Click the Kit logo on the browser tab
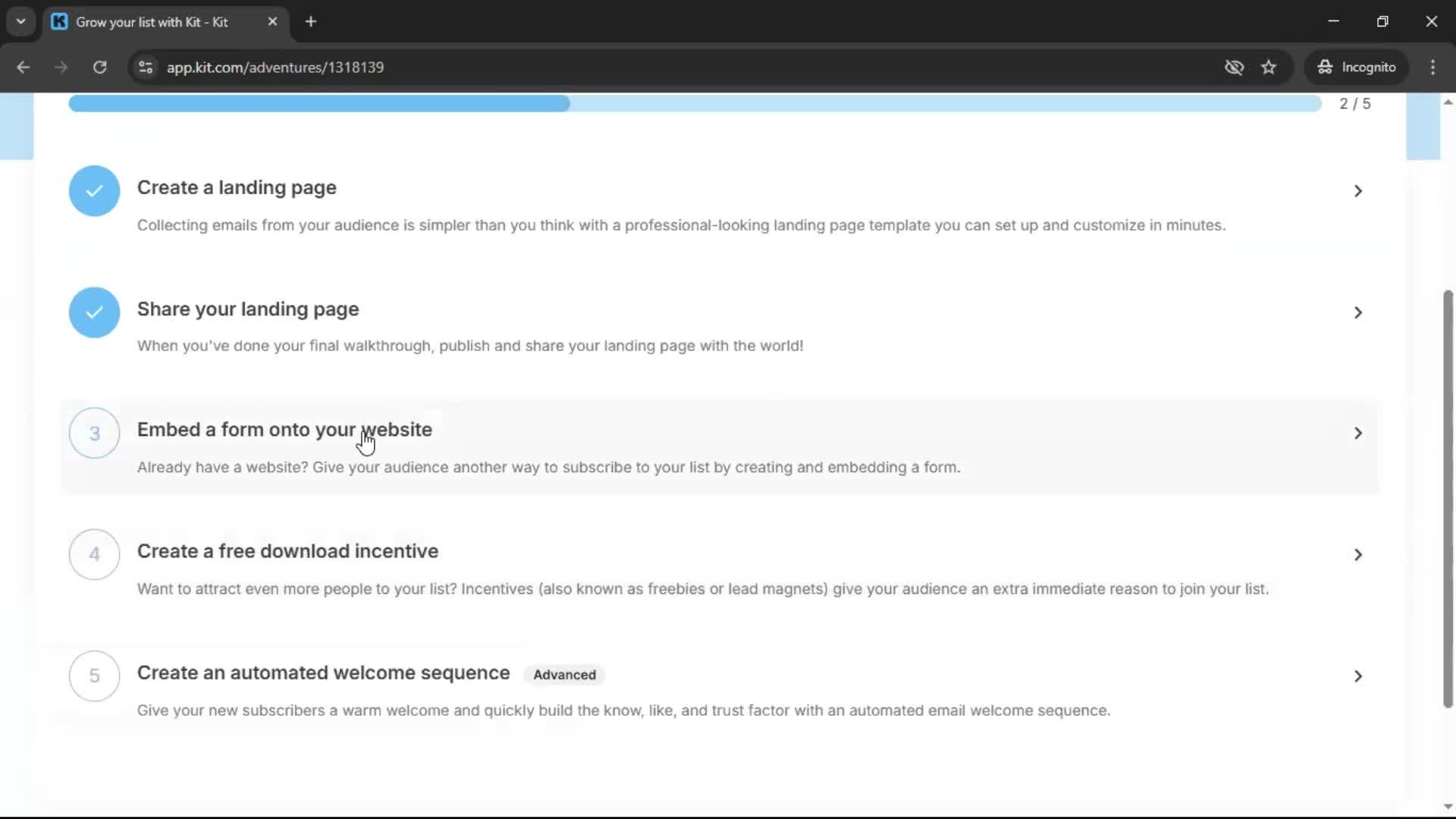The image size is (1456, 819). 59,21
